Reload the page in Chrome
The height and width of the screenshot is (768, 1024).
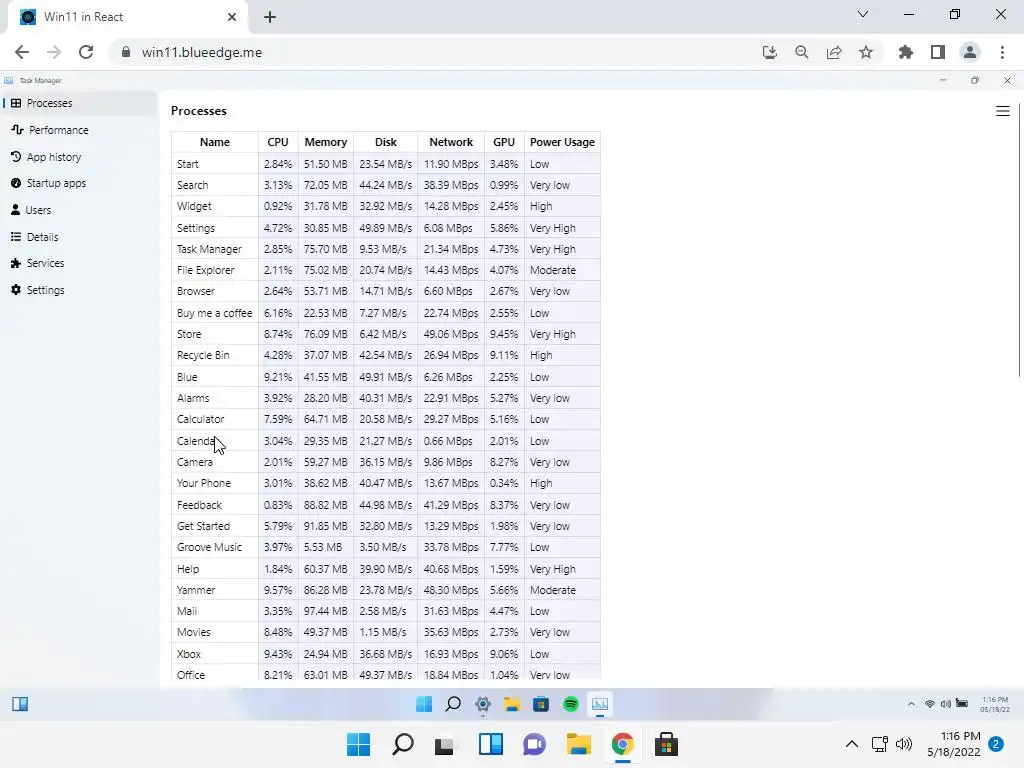[x=86, y=52]
